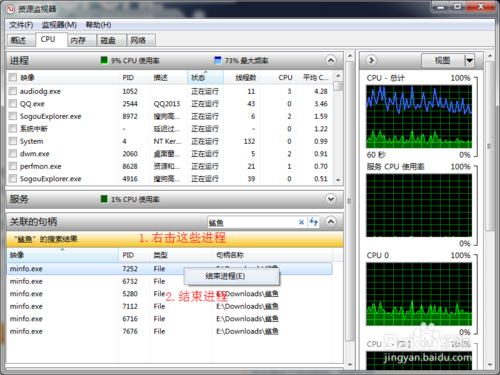Sort by 平均 C... column header

coord(315,78)
